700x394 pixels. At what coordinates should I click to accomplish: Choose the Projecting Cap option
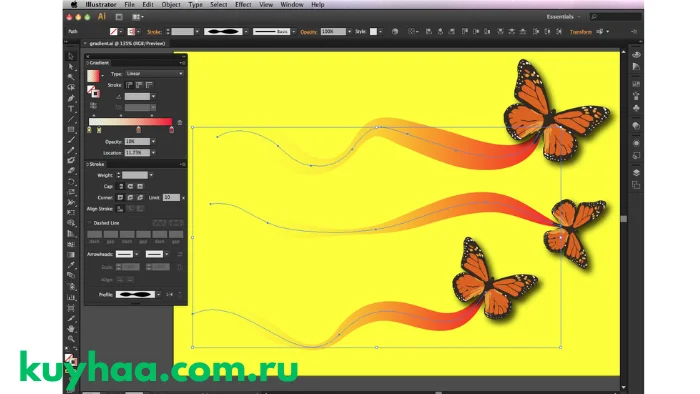(x=140, y=187)
